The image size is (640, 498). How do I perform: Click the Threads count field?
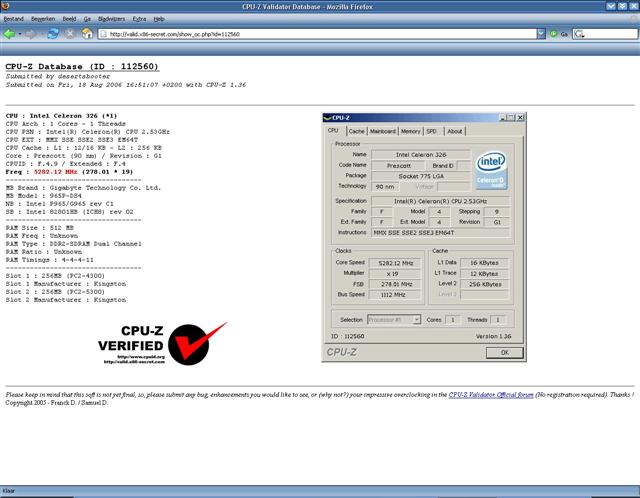coord(498,320)
